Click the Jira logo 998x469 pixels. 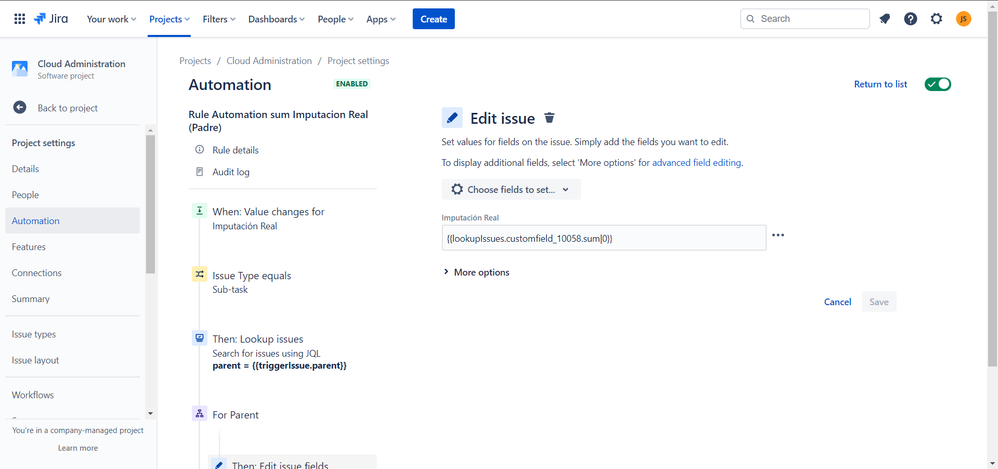[52, 18]
